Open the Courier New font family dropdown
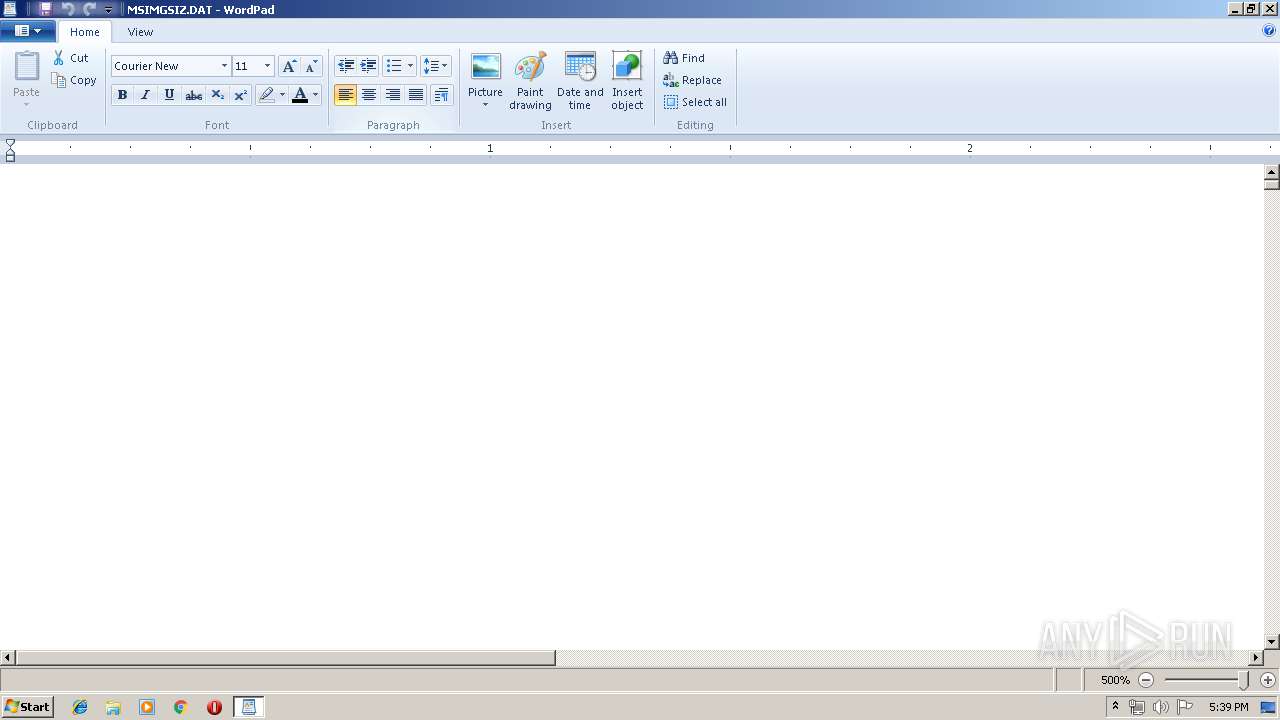1280x720 pixels. click(224, 66)
